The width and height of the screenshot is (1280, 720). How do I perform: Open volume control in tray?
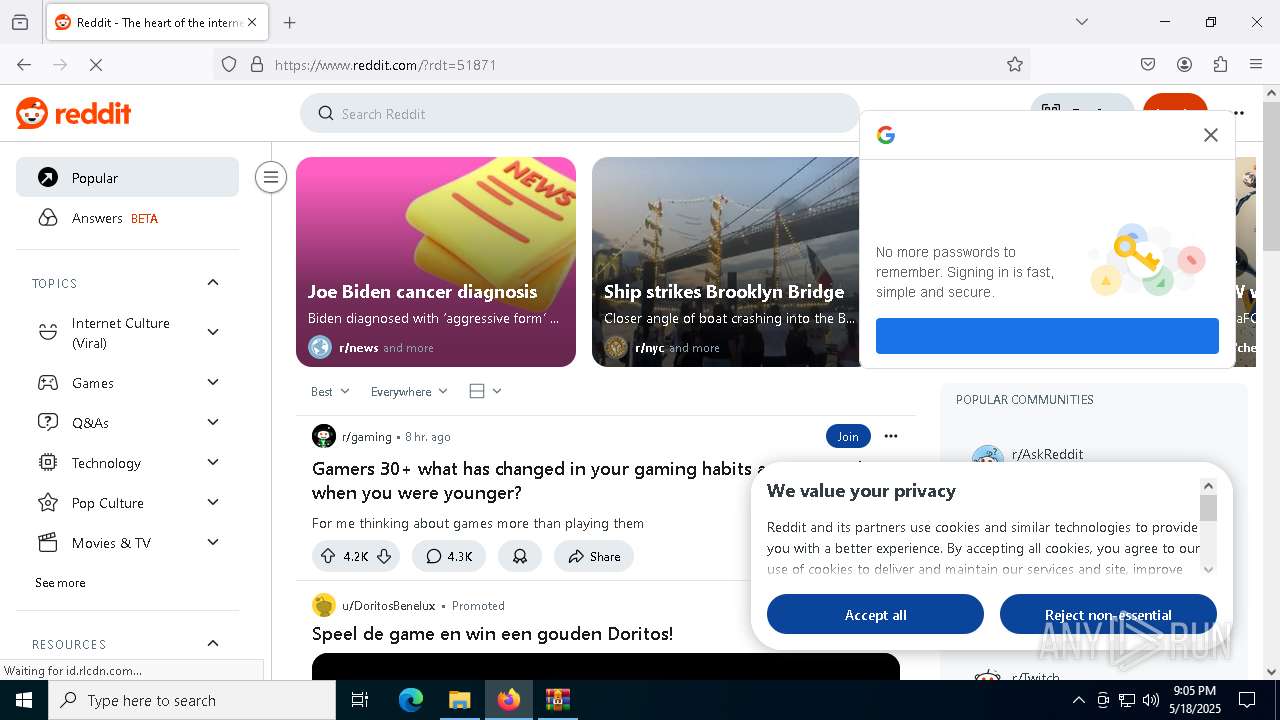[1151, 700]
